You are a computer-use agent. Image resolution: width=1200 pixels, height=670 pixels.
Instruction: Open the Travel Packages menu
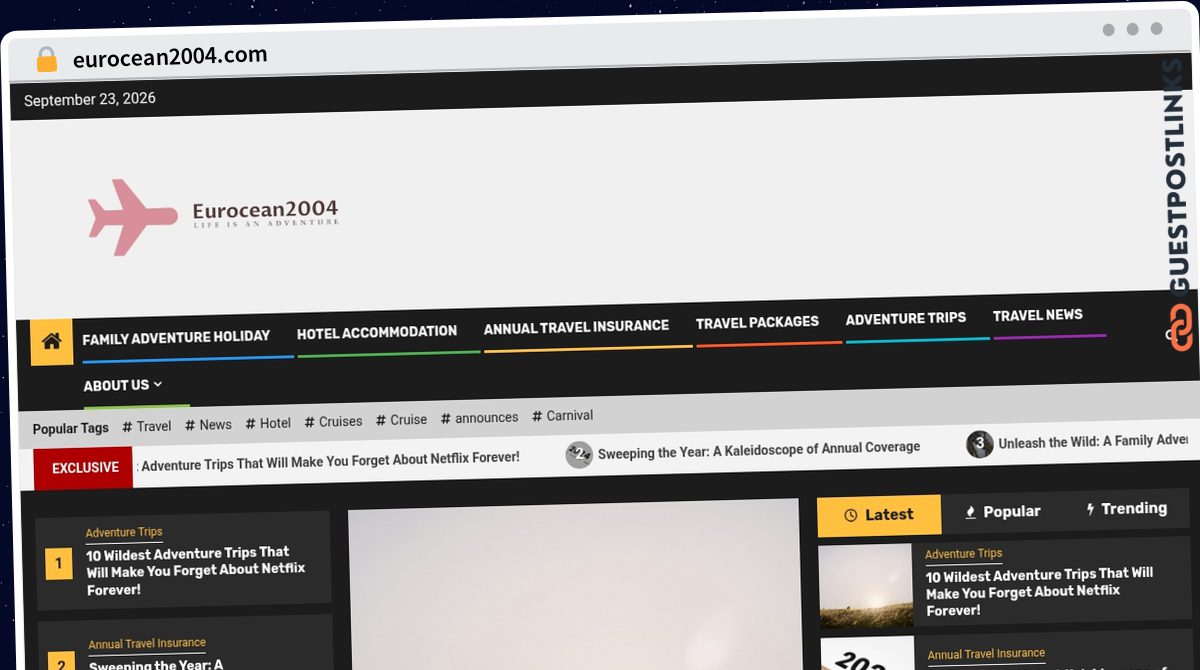(x=757, y=322)
